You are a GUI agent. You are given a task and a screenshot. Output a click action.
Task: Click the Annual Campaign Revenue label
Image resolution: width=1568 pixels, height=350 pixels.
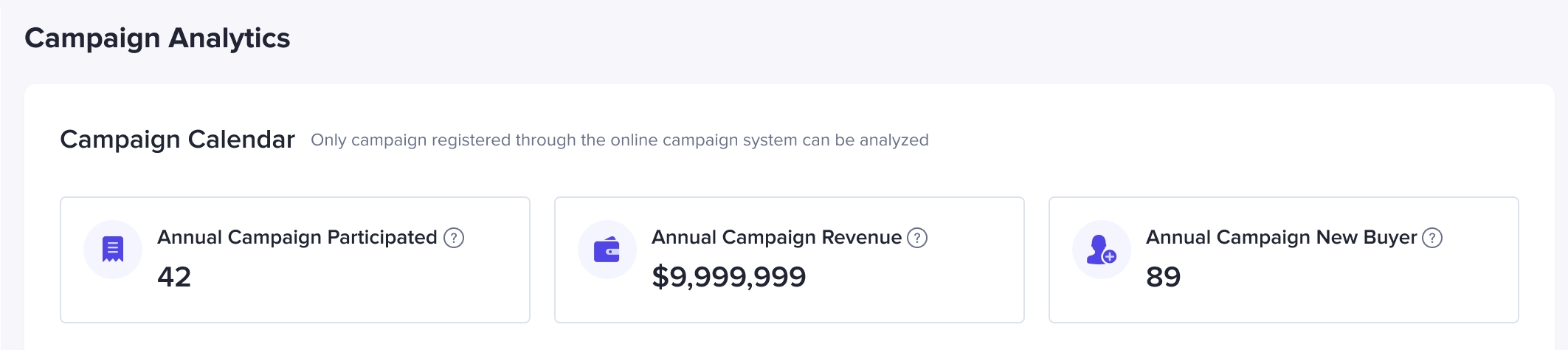click(776, 237)
